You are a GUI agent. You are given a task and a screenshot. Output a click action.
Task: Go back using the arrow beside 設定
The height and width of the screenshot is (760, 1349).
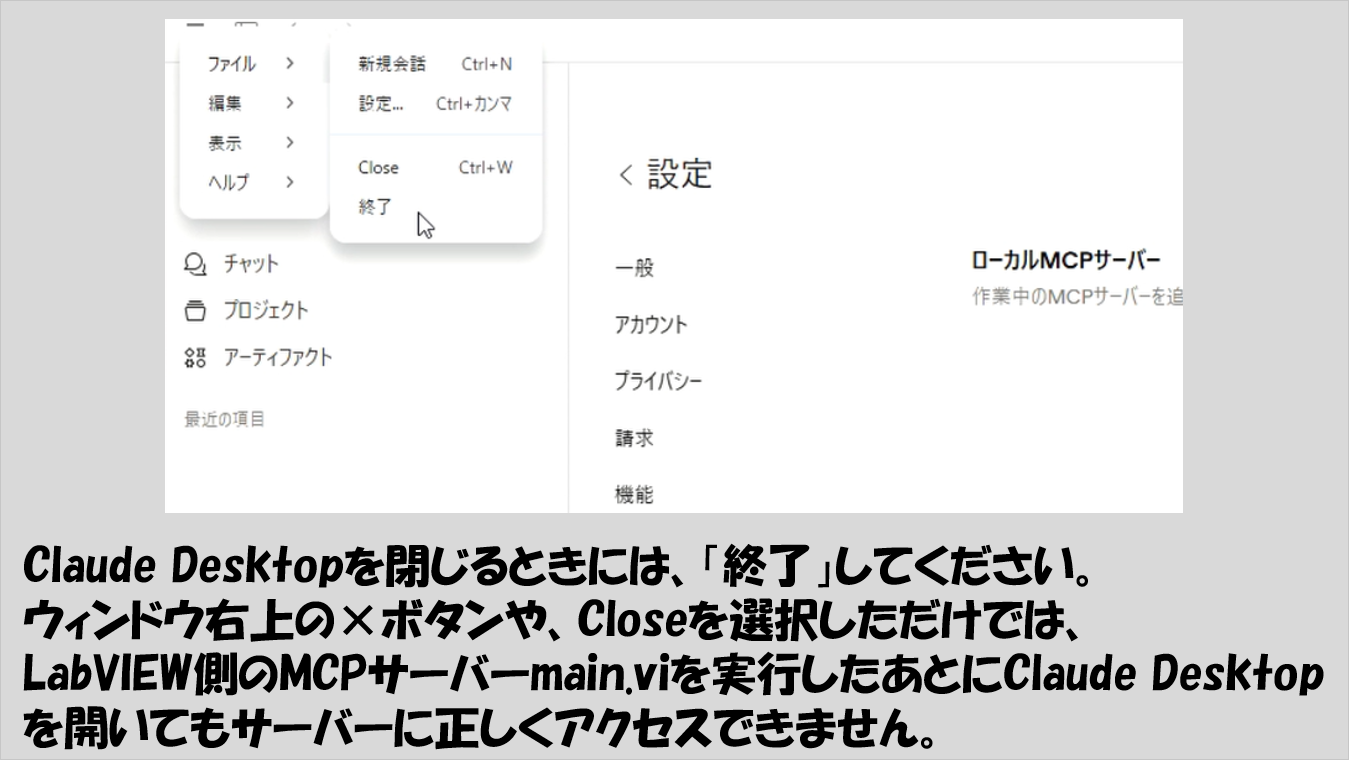(x=626, y=176)
